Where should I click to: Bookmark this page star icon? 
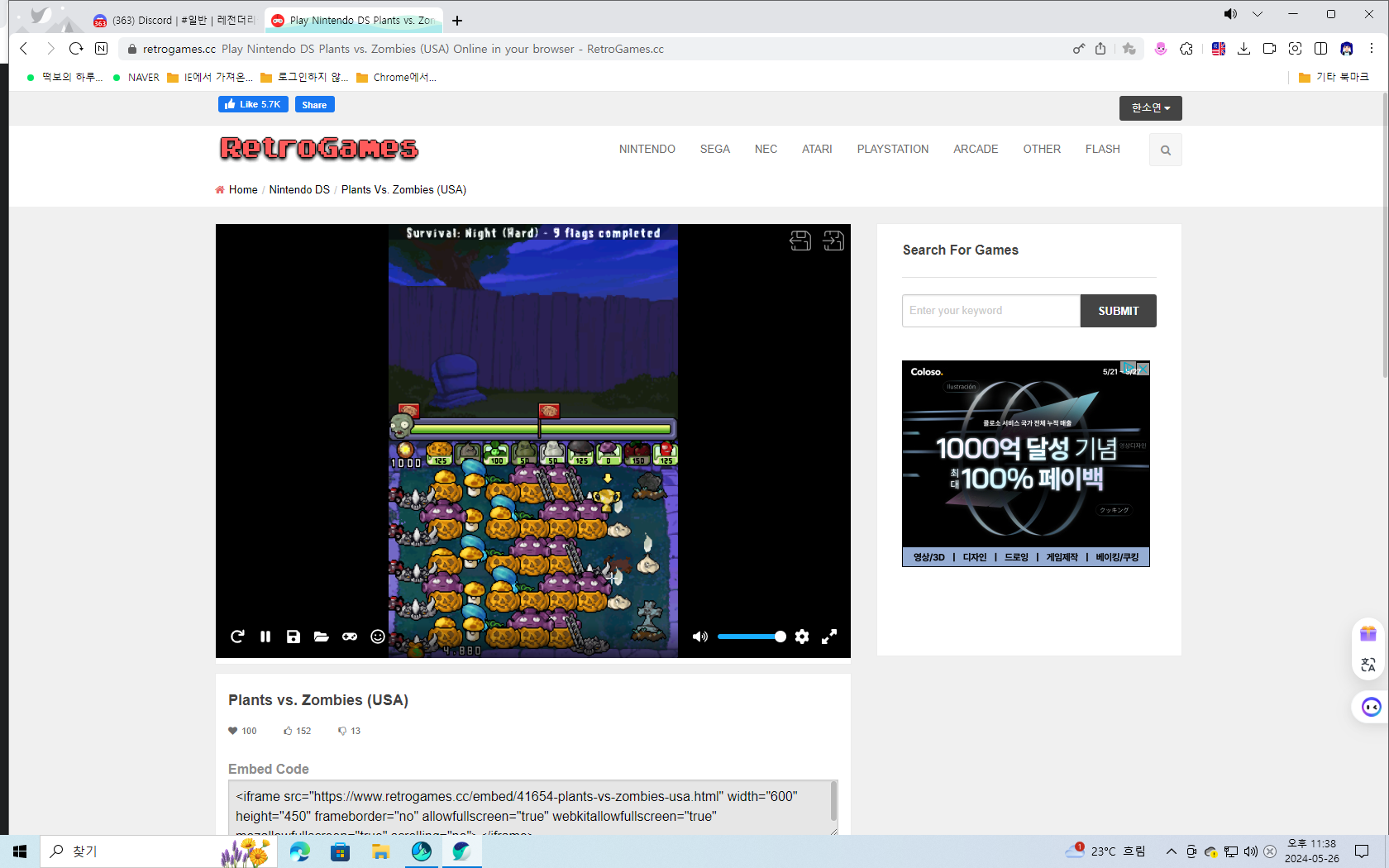[1129, 49]
